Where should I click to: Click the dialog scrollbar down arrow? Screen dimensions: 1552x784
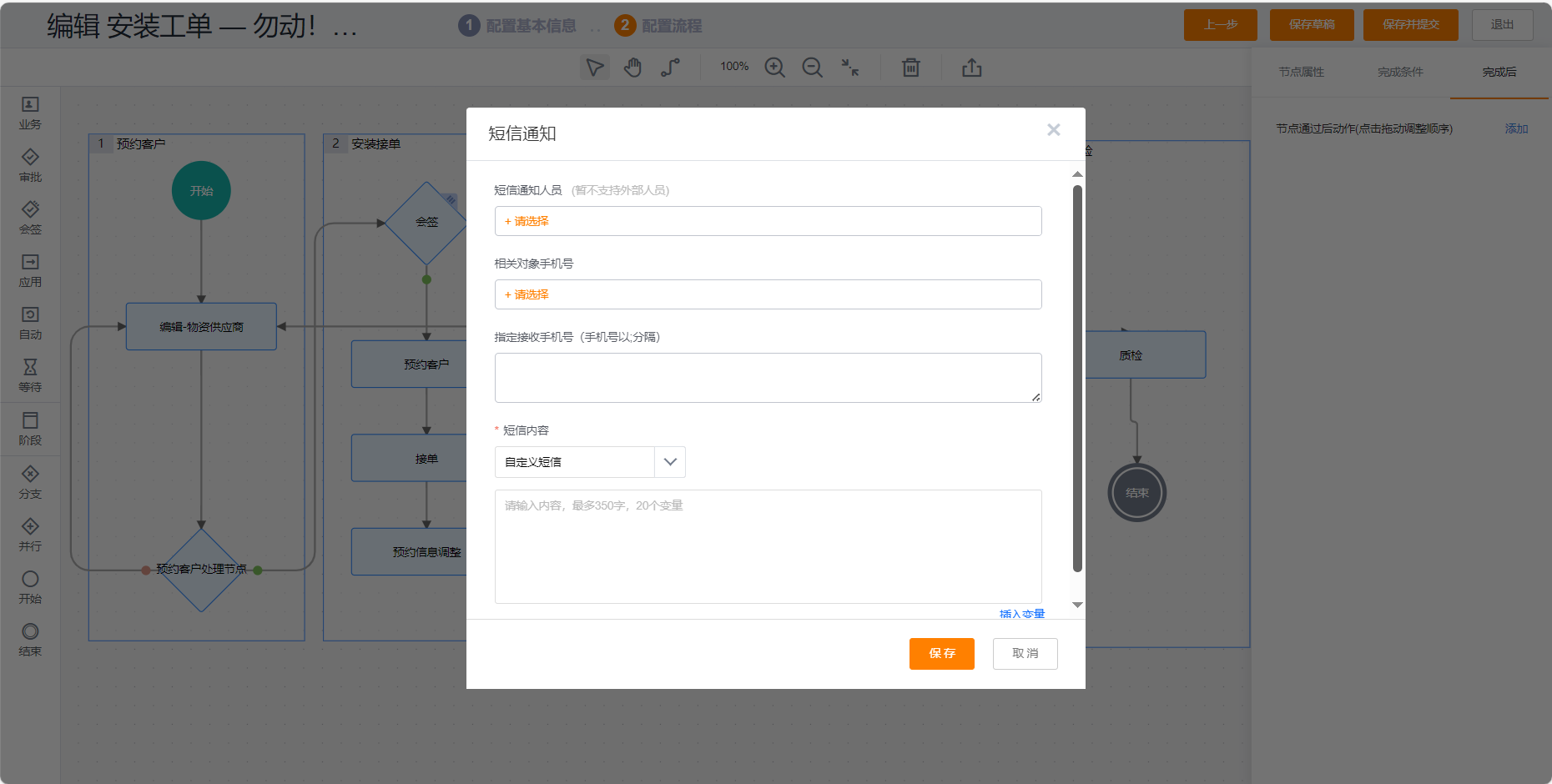coord(1077,606)
